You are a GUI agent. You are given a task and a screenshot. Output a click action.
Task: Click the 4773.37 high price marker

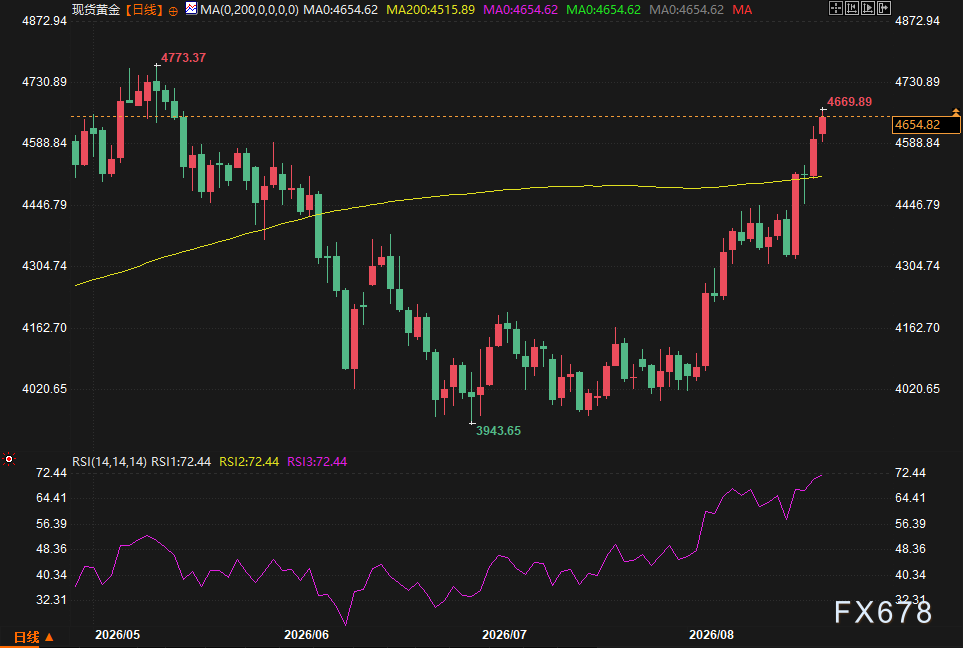pos(183,58)
